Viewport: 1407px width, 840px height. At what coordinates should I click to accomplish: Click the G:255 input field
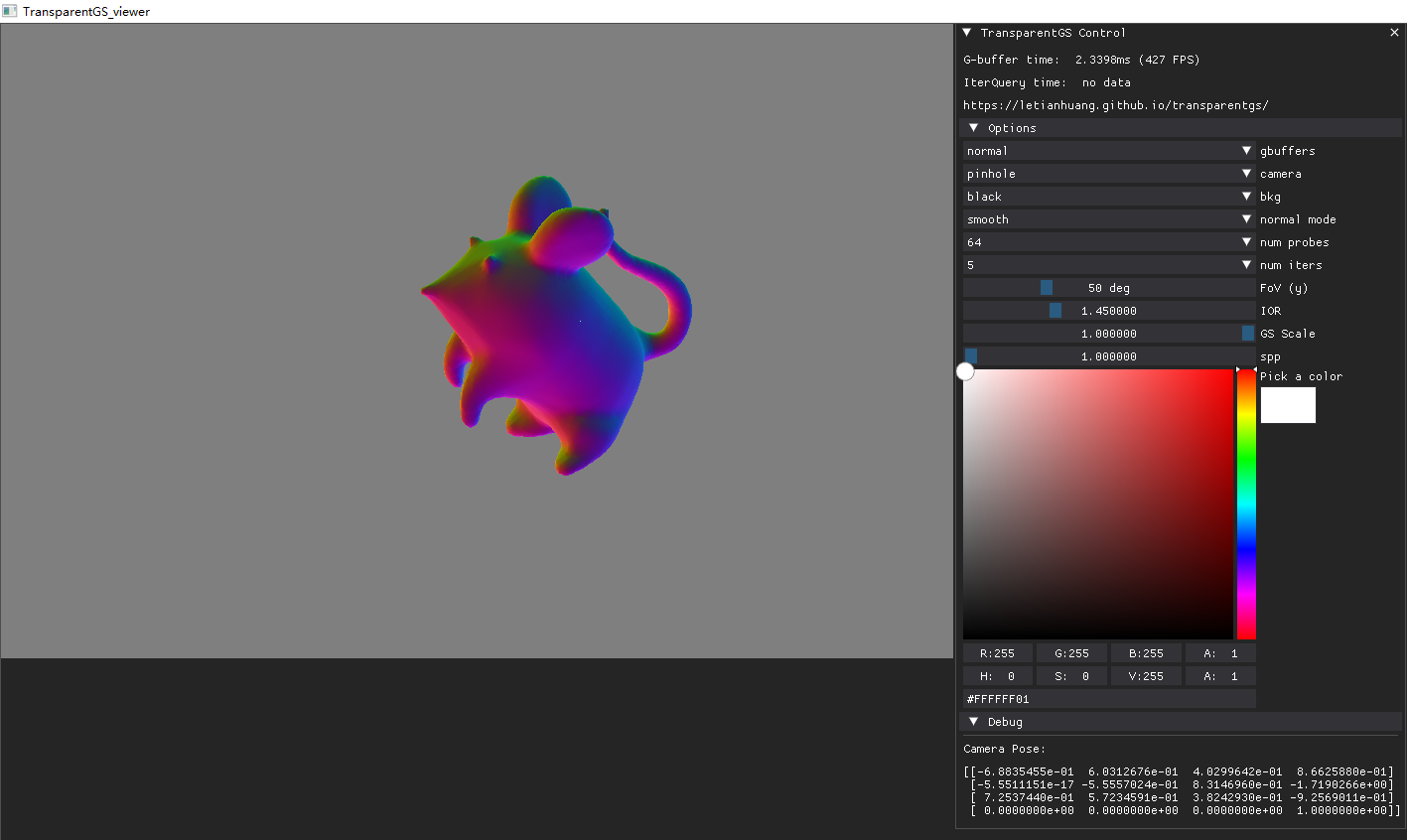click(1071, 653)
